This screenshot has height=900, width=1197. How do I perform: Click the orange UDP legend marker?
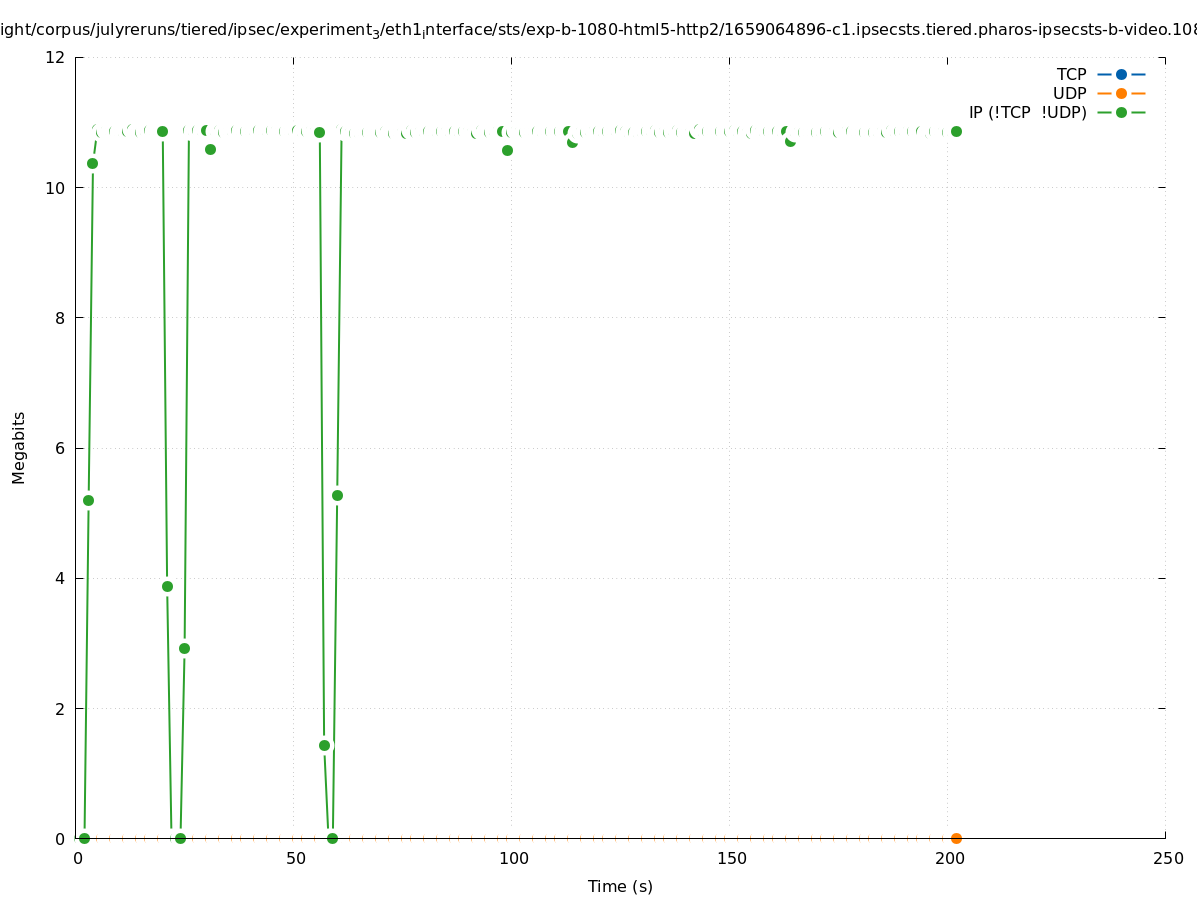click(x=1121, y=93)
